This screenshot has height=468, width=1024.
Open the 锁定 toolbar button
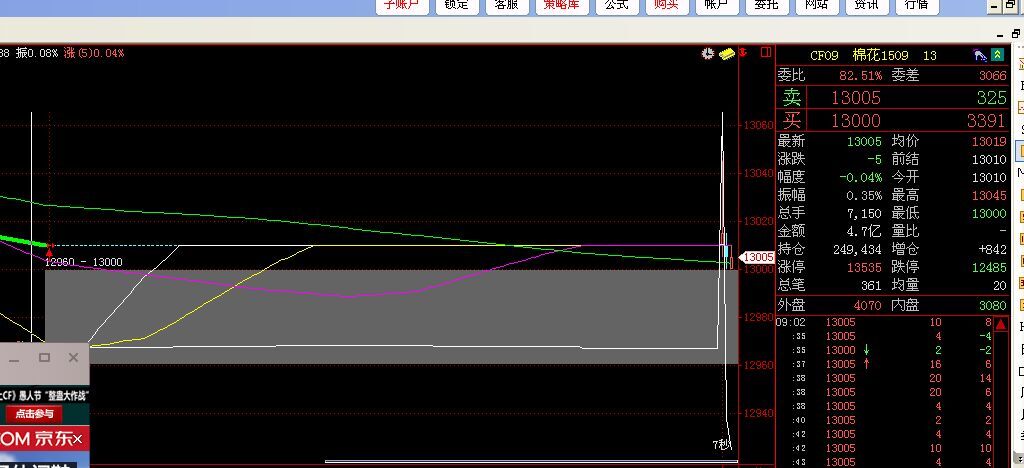tap(456, 5)
